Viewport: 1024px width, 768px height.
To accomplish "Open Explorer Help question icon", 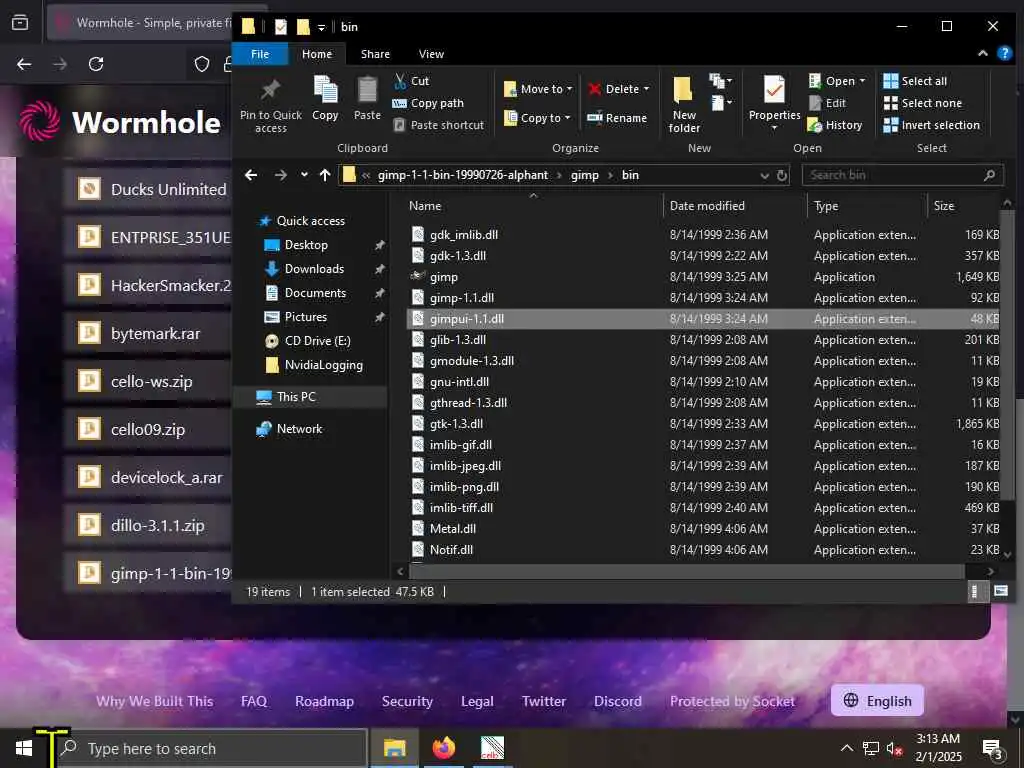I will [1004, 54].
